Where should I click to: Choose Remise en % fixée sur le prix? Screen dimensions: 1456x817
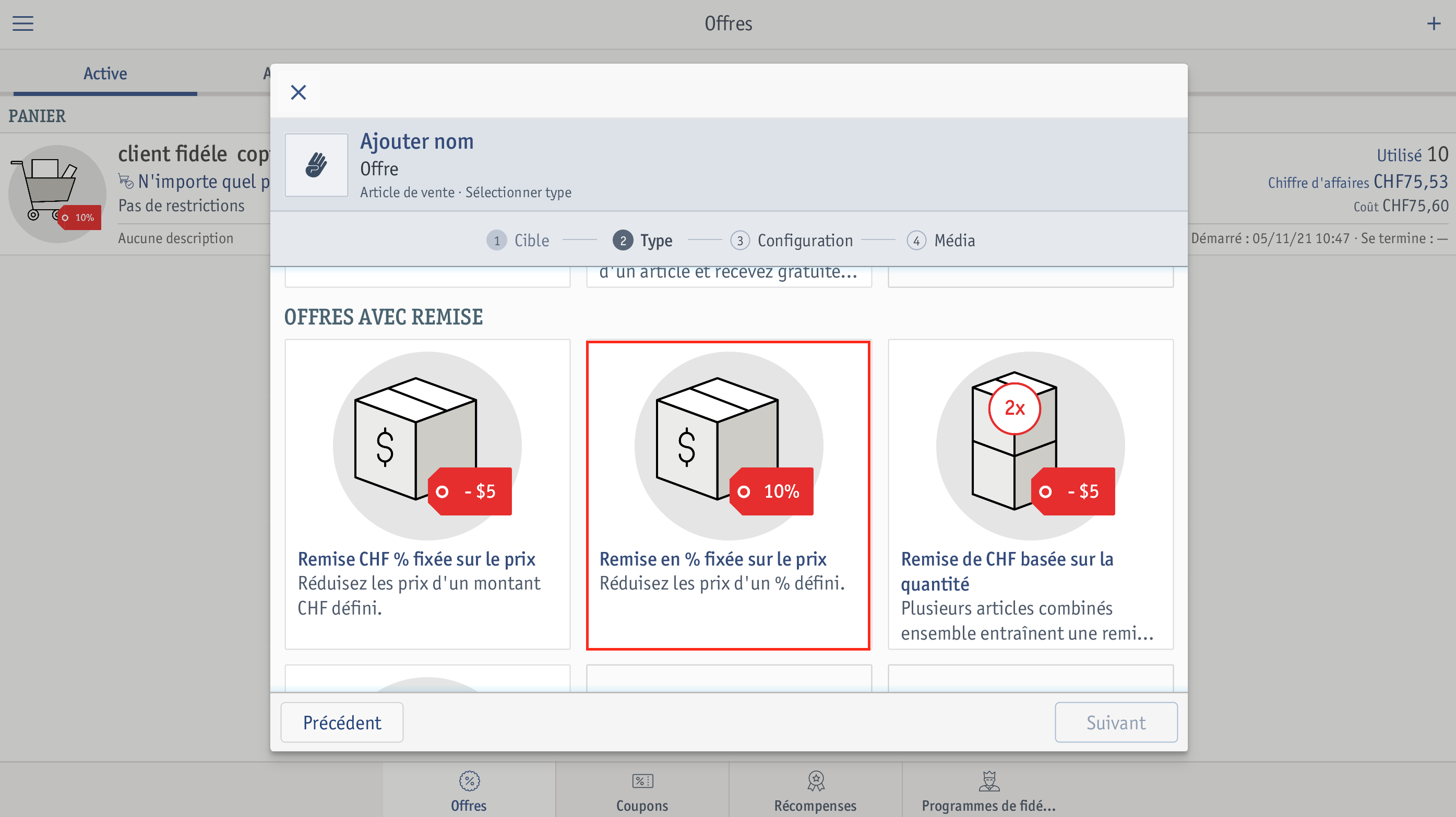(x=729, y=495)
